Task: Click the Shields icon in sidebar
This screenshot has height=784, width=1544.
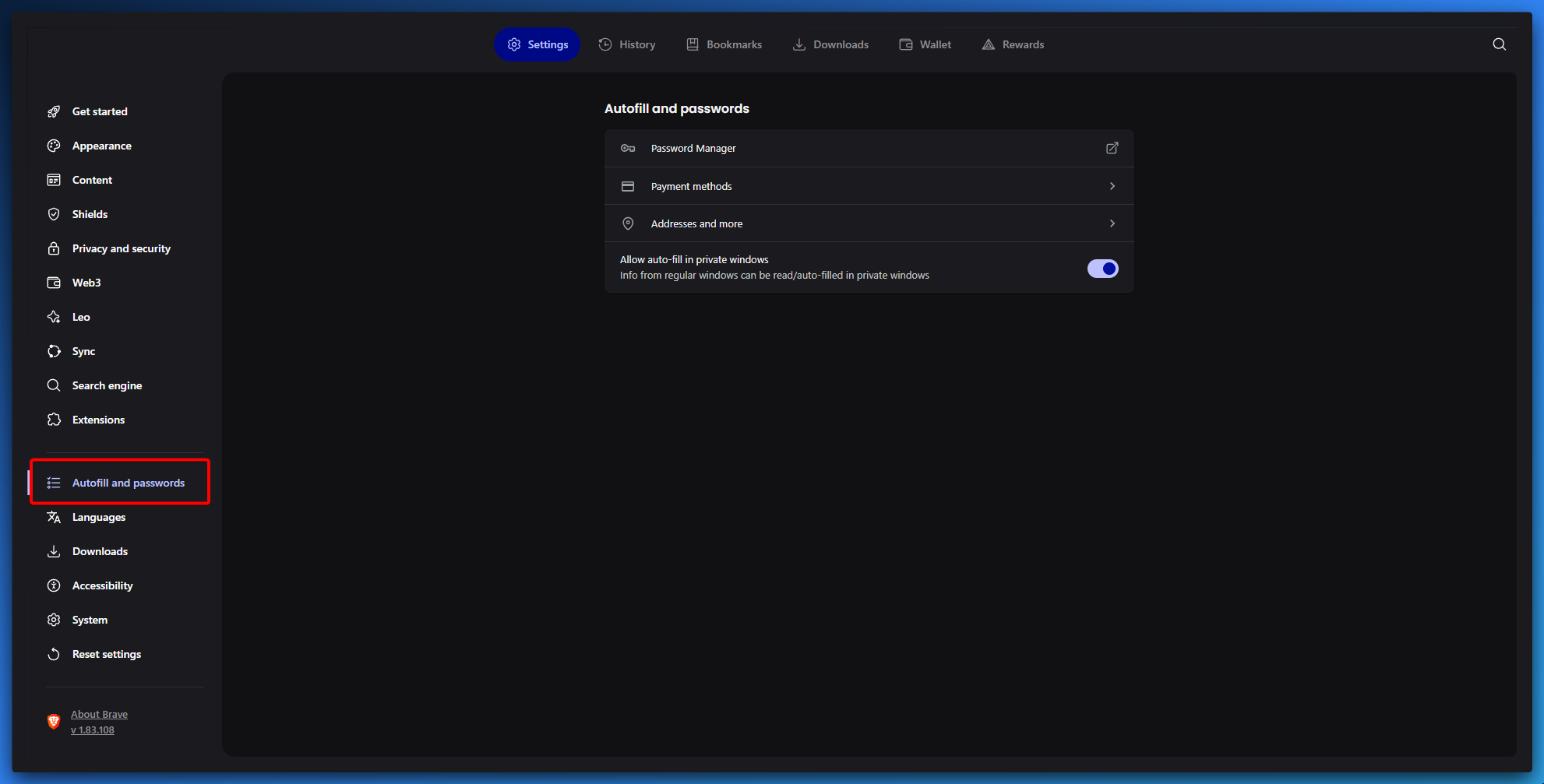Action: tap(54, 214)
